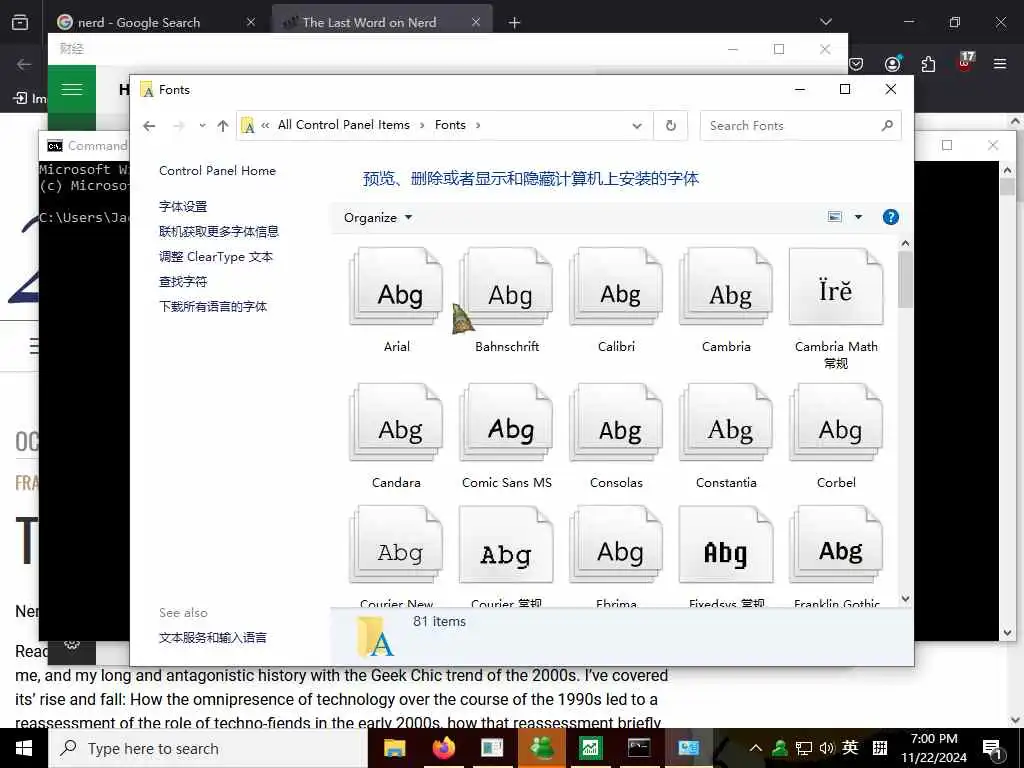This screenshot has height=768, width=1024.
Task: Open recent locations dropdown arrow
Action: pos(202,125)
